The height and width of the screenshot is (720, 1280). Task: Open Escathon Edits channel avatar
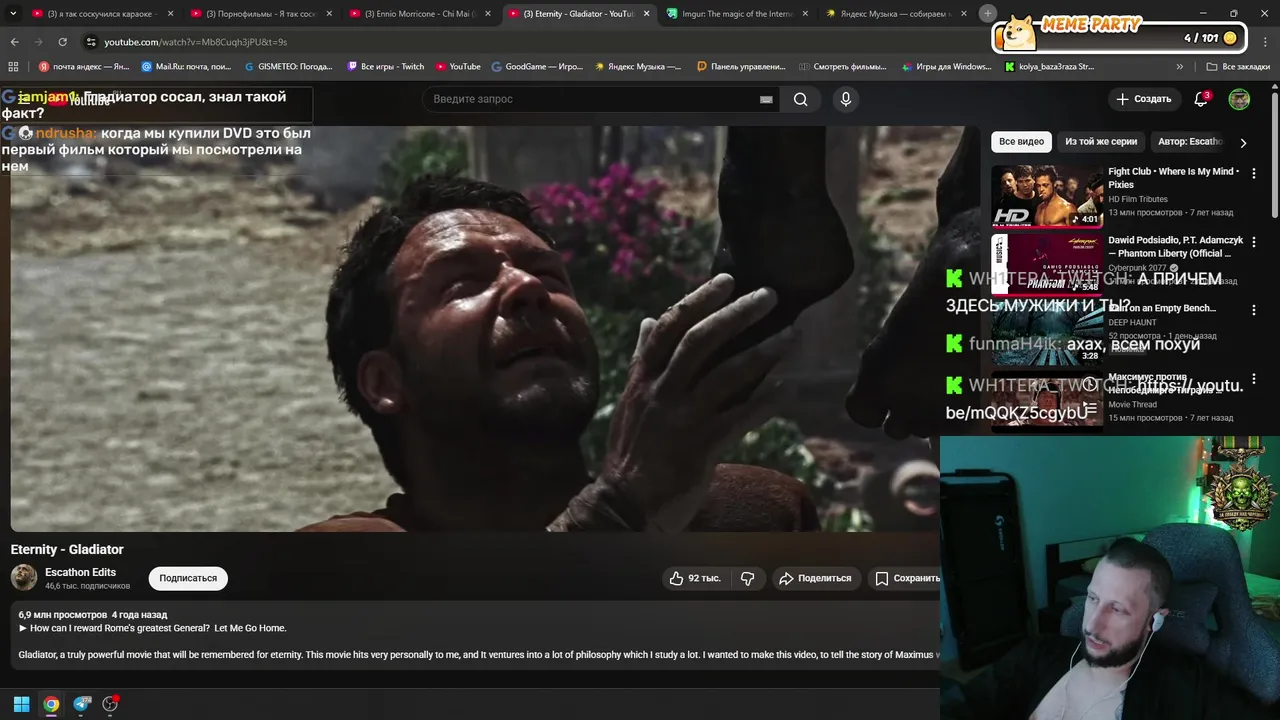click(x=24, y=577)
